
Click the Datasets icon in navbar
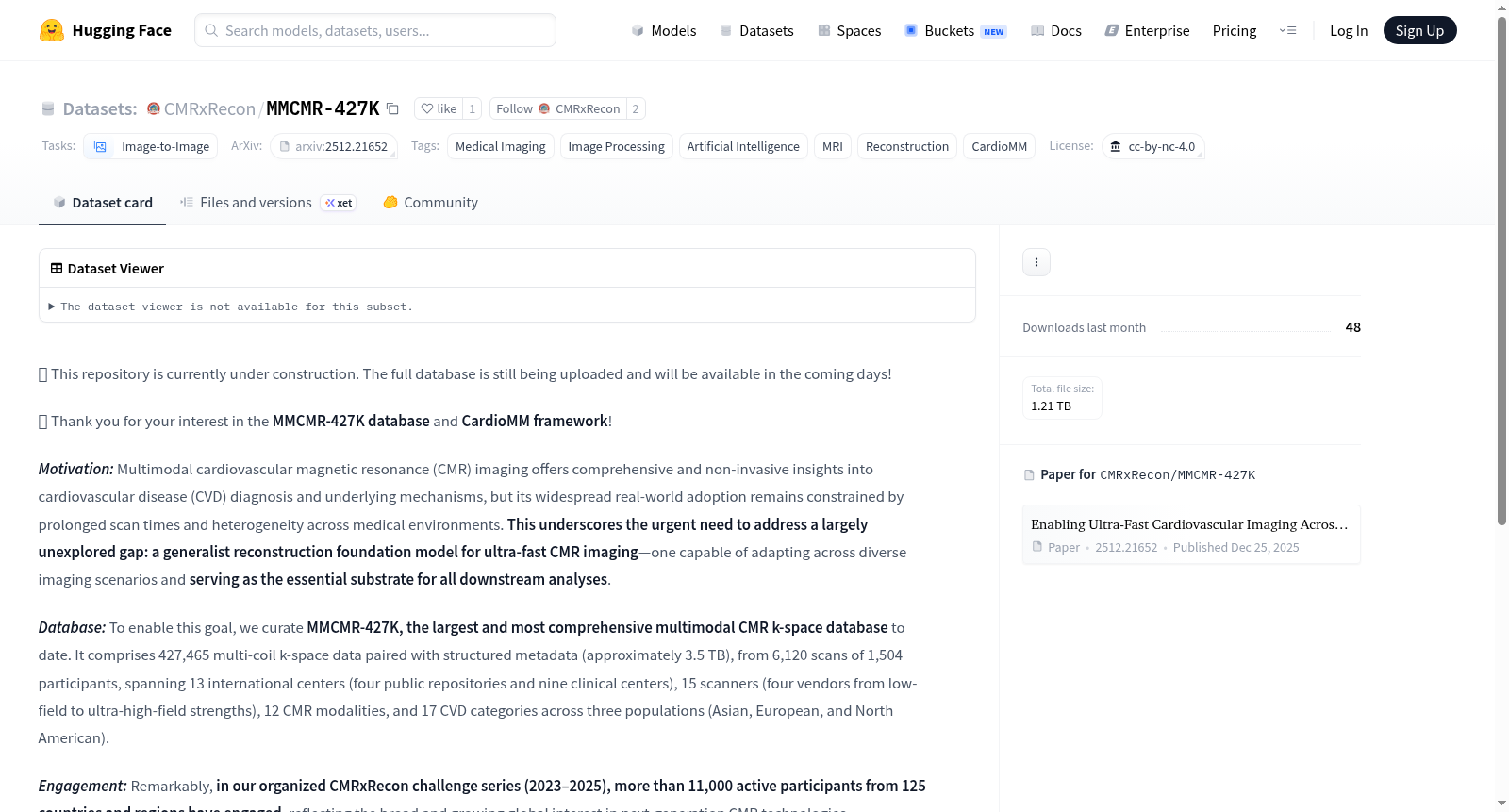726,31
